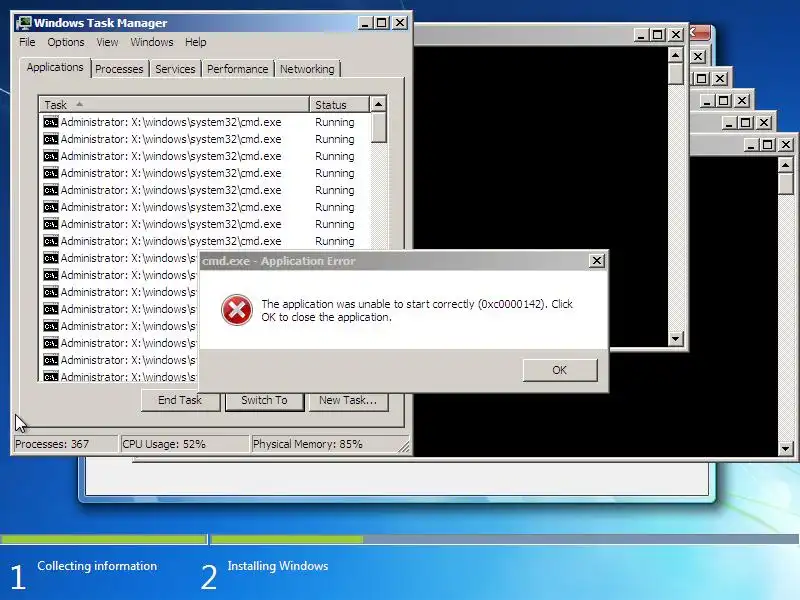Viewport: 800px width, 600px height.
Task: Click the 'Installing Windows' setup step label
Action: pyautogui.click(x=278, y=566)
